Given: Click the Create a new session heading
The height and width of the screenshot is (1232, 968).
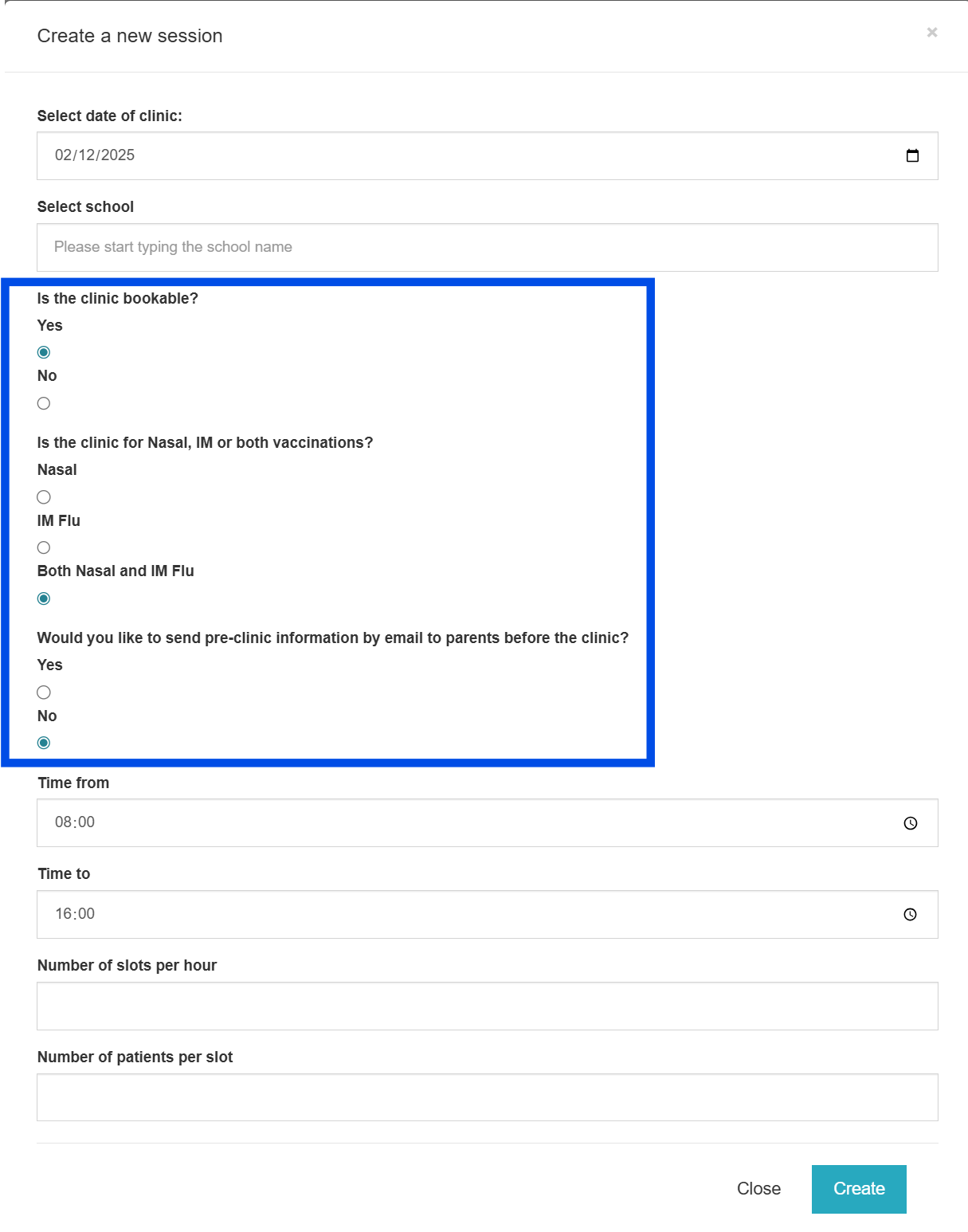Looking at the screenshot, I should coord(130,36).
